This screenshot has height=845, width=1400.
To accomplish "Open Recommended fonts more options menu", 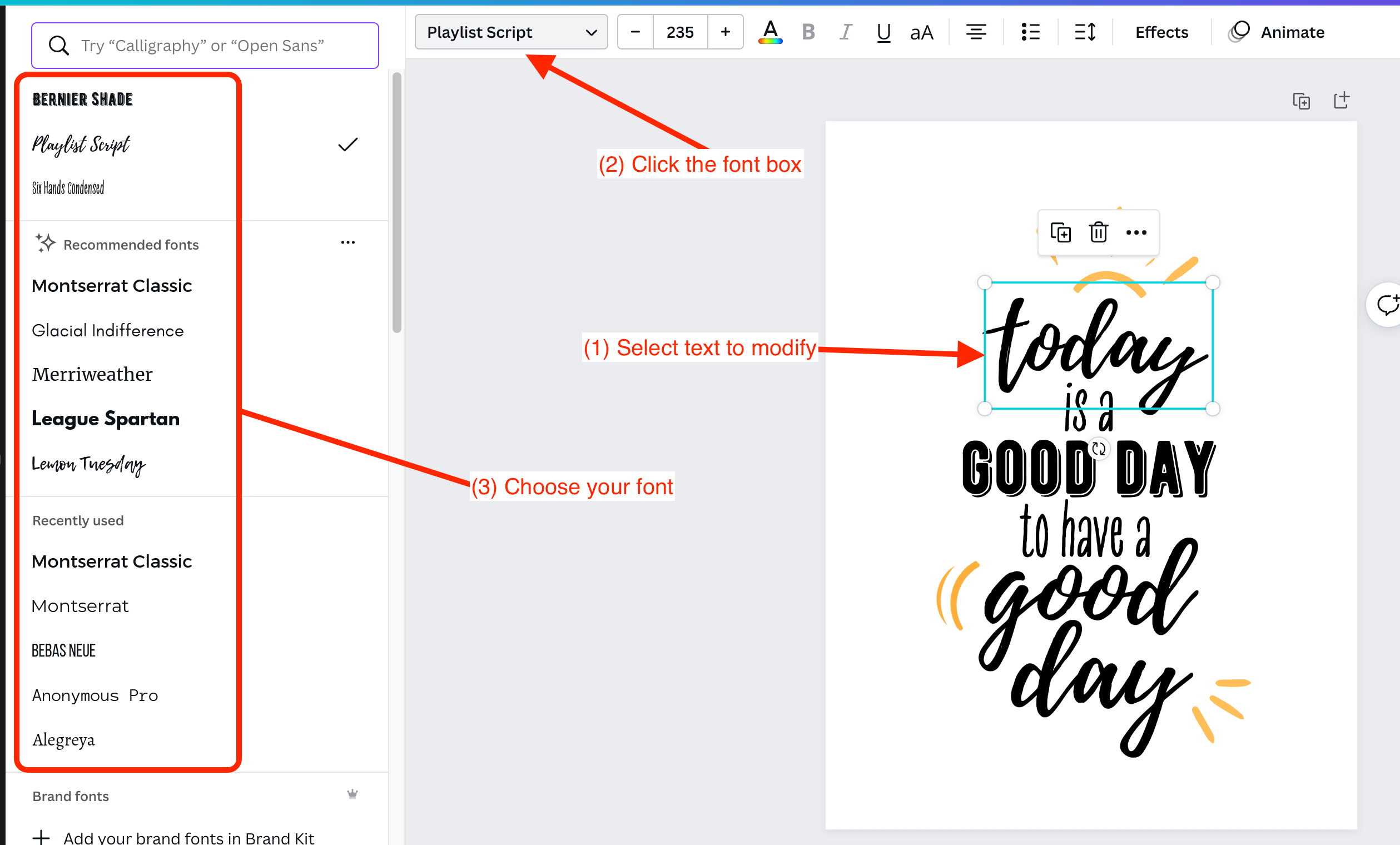I will [347, 242].
